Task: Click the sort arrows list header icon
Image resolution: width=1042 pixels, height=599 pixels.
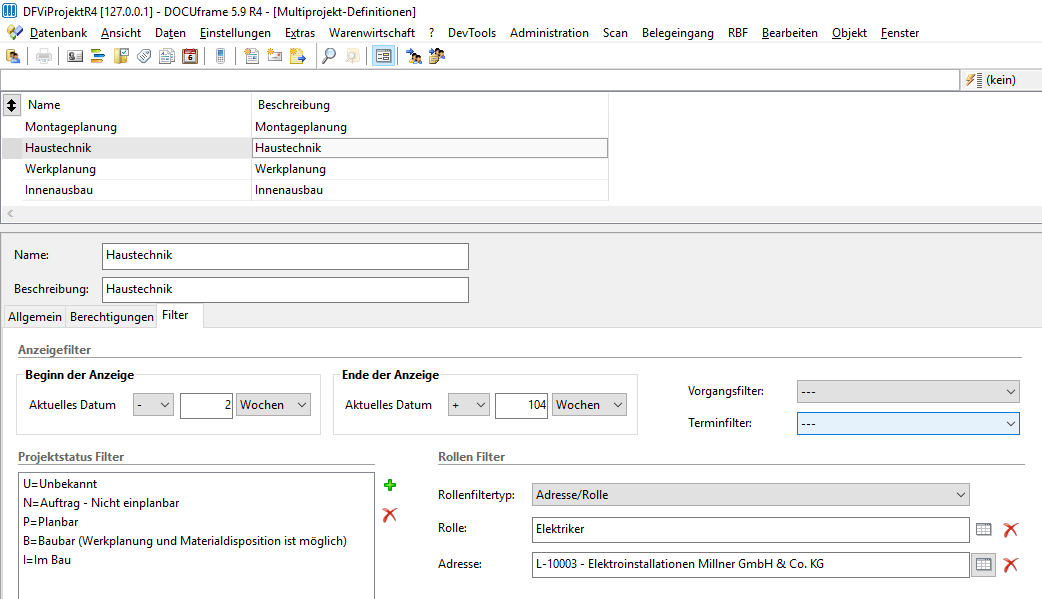Action: (x=11, y=105)
